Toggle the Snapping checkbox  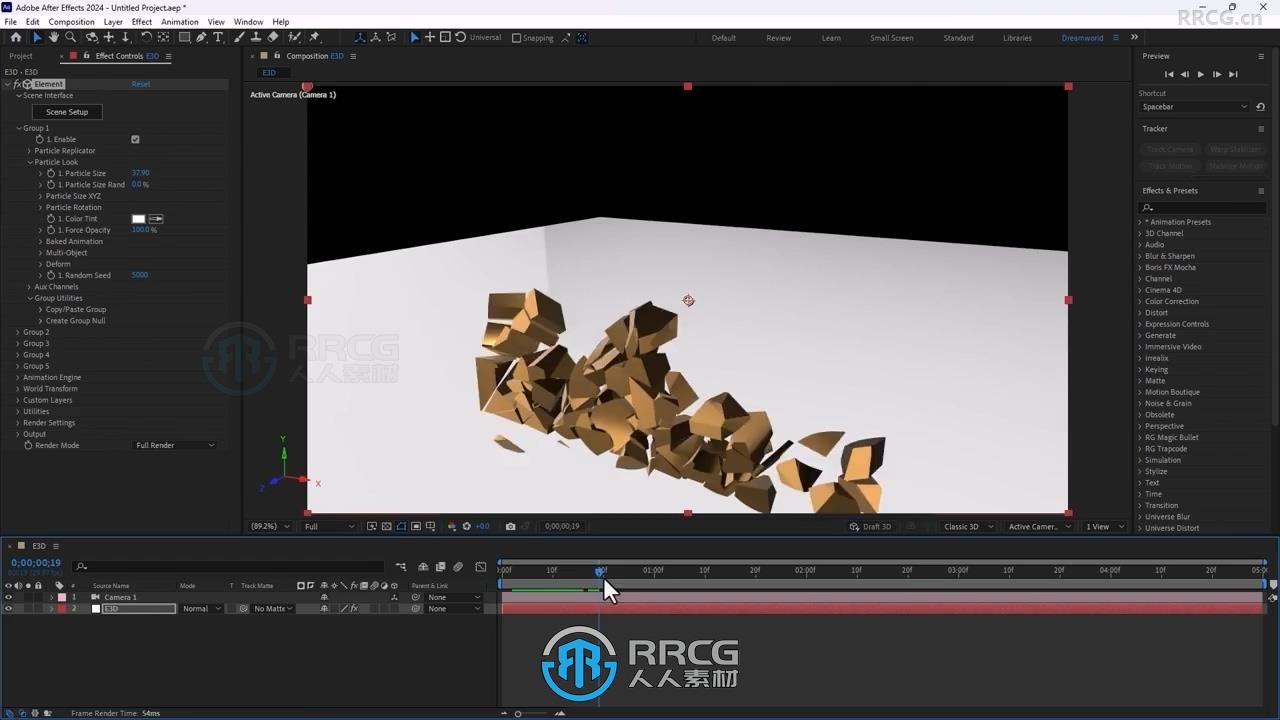click(x=516, y=38)
